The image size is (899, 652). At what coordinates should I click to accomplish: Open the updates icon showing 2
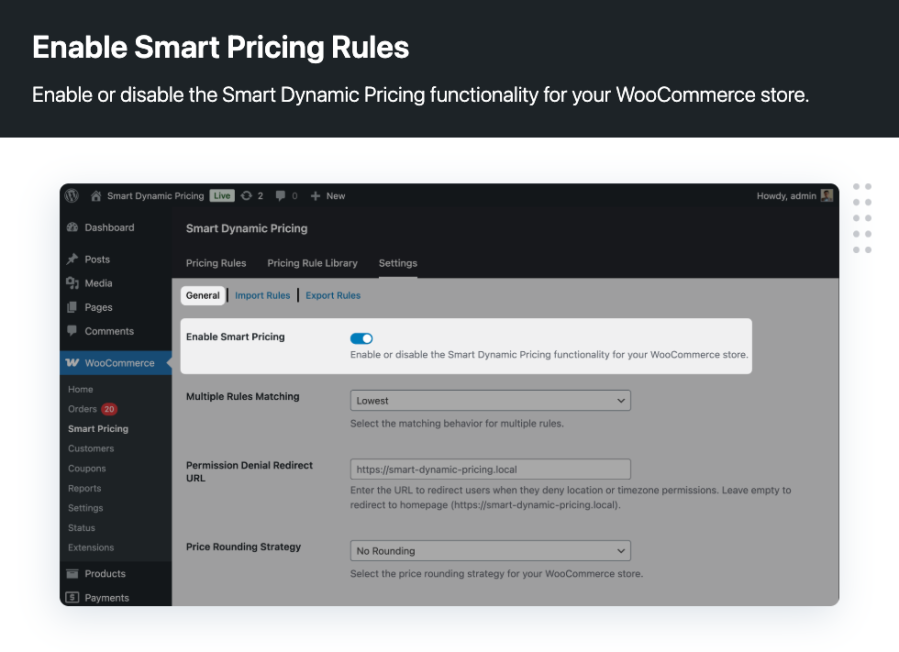[246, 196]
